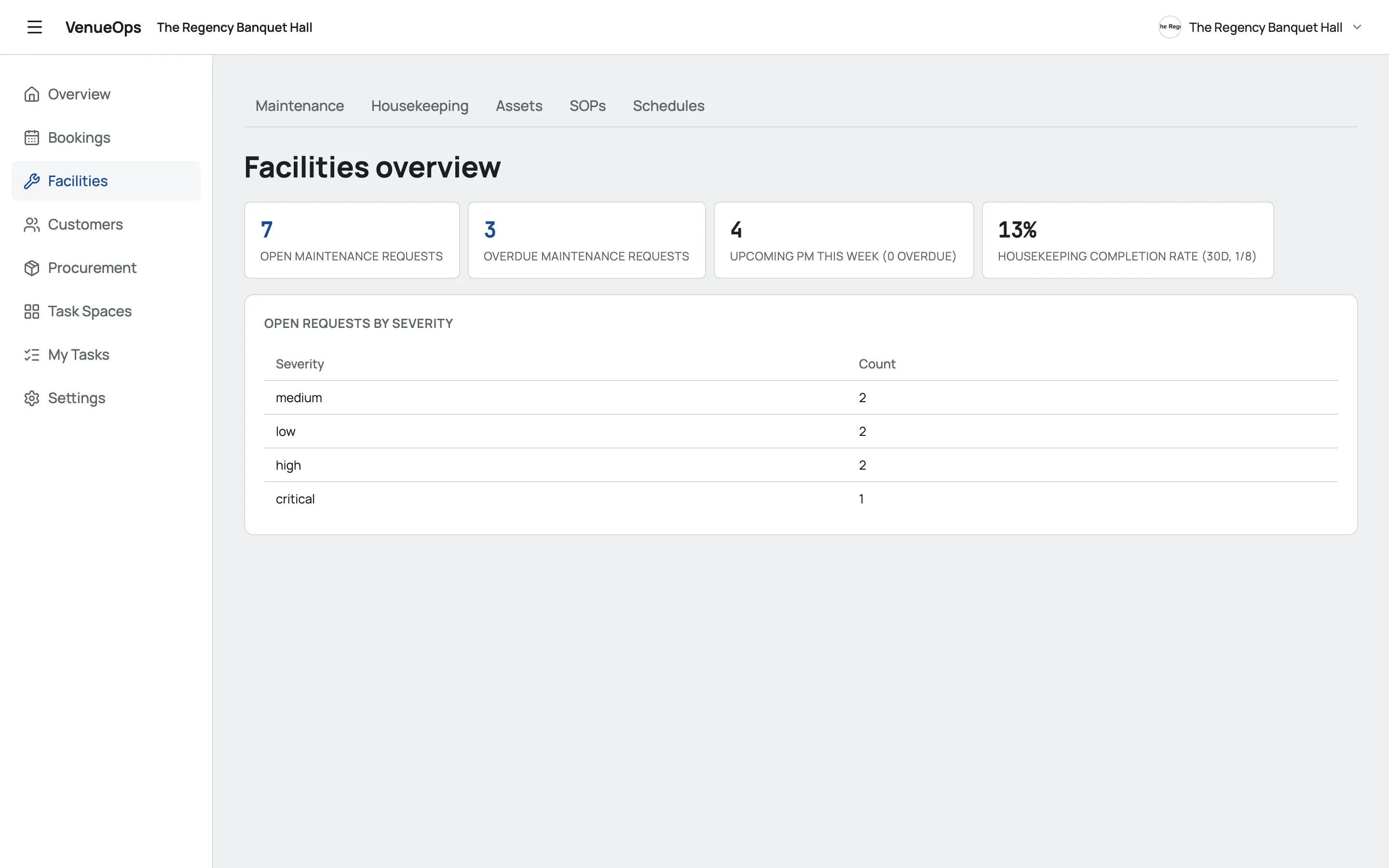Screen dimensions: 1389x868
Task: Click the Count column header
Action: (x=877, y=364)
